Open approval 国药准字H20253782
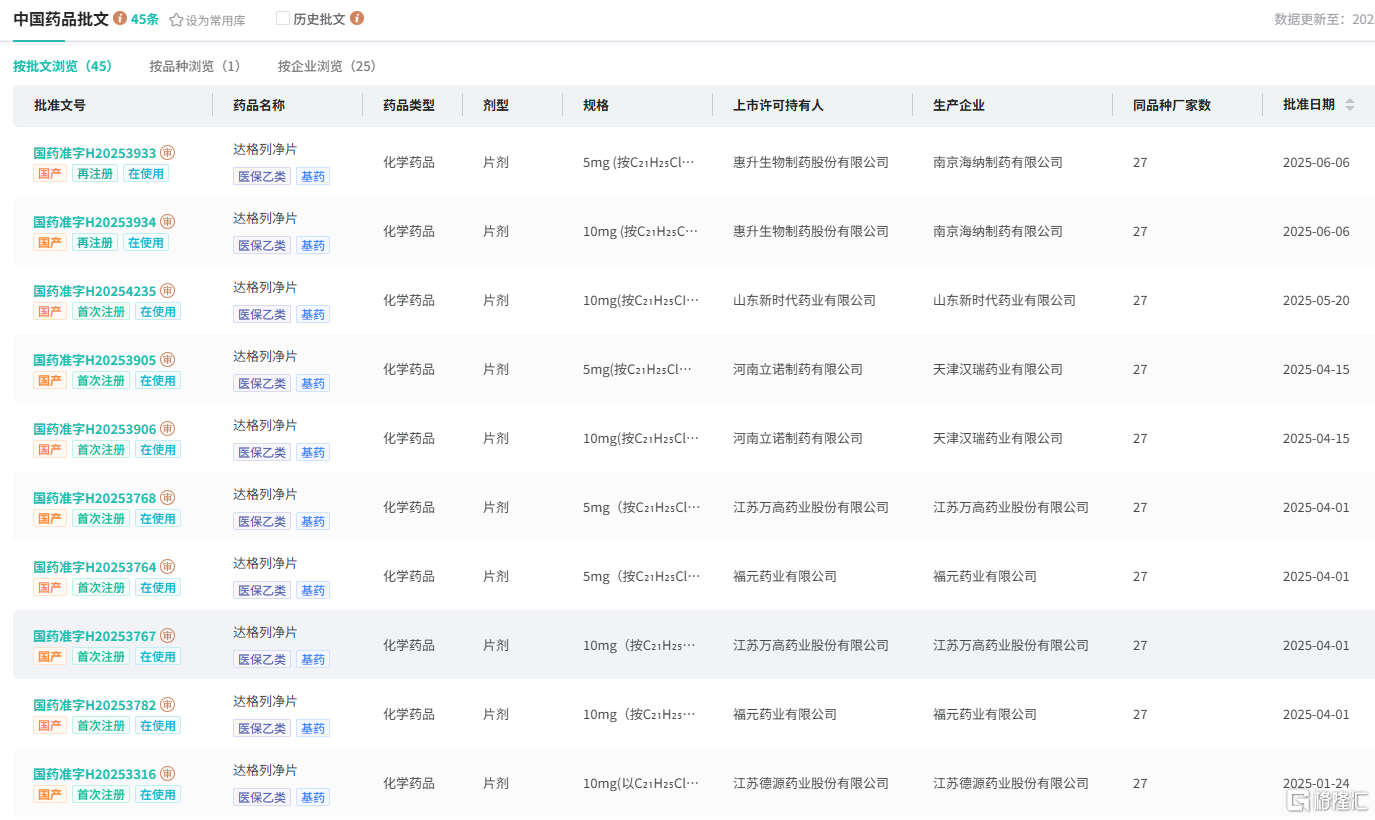Screen dimensions: 1375x820 (95, 705)
